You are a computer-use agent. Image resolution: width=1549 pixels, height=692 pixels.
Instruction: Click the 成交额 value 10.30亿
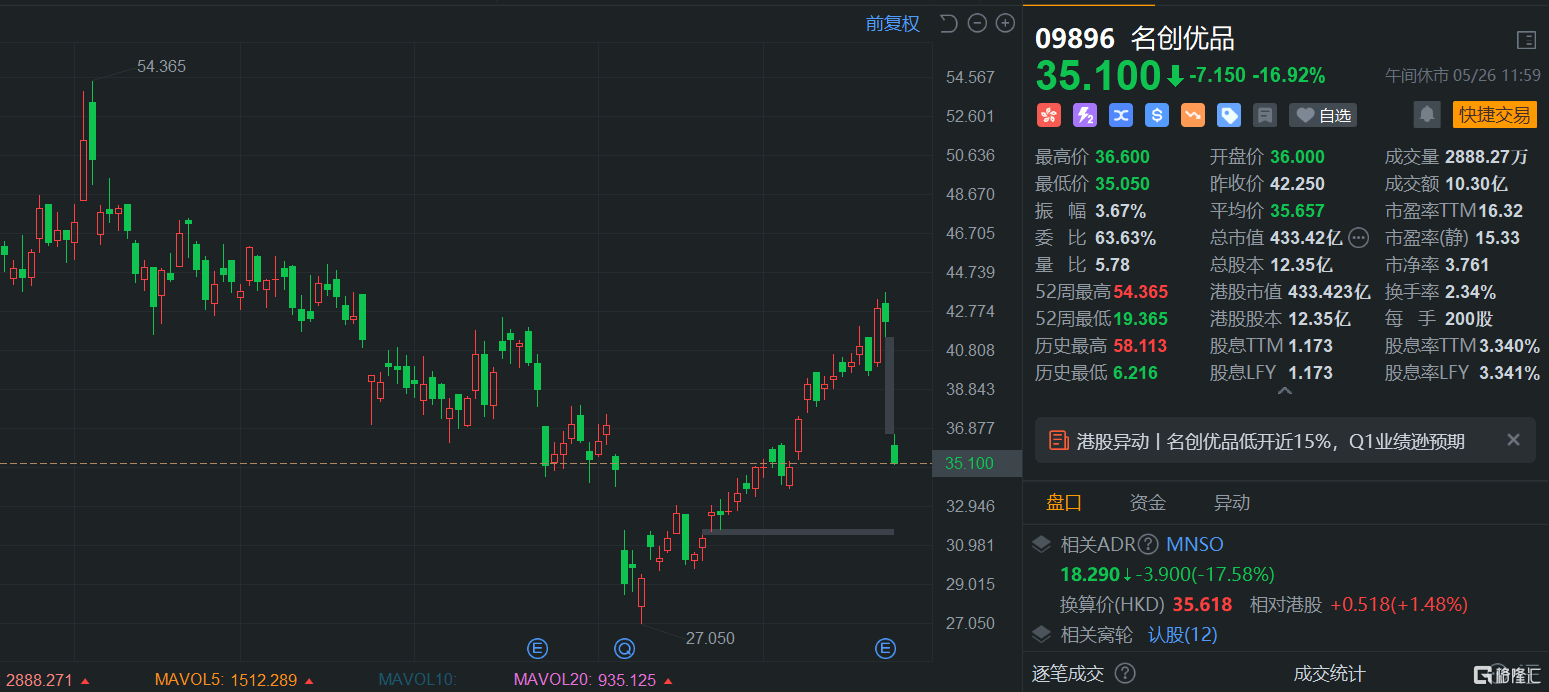[1476, 183]
